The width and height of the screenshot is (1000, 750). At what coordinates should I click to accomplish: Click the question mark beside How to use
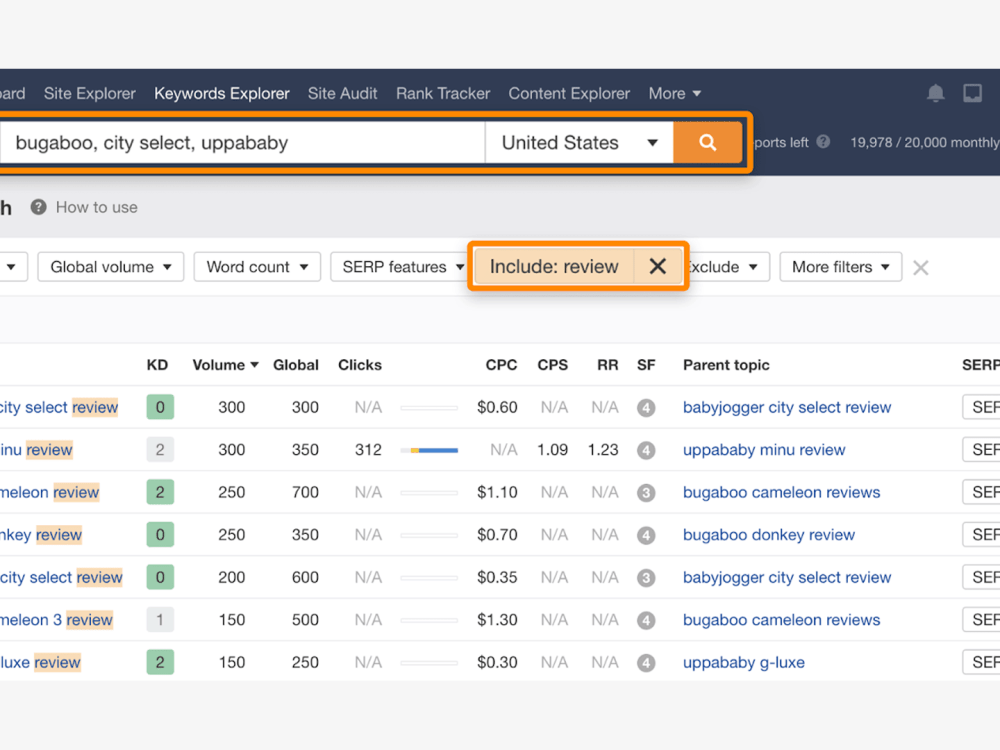[x=38, y=207]
